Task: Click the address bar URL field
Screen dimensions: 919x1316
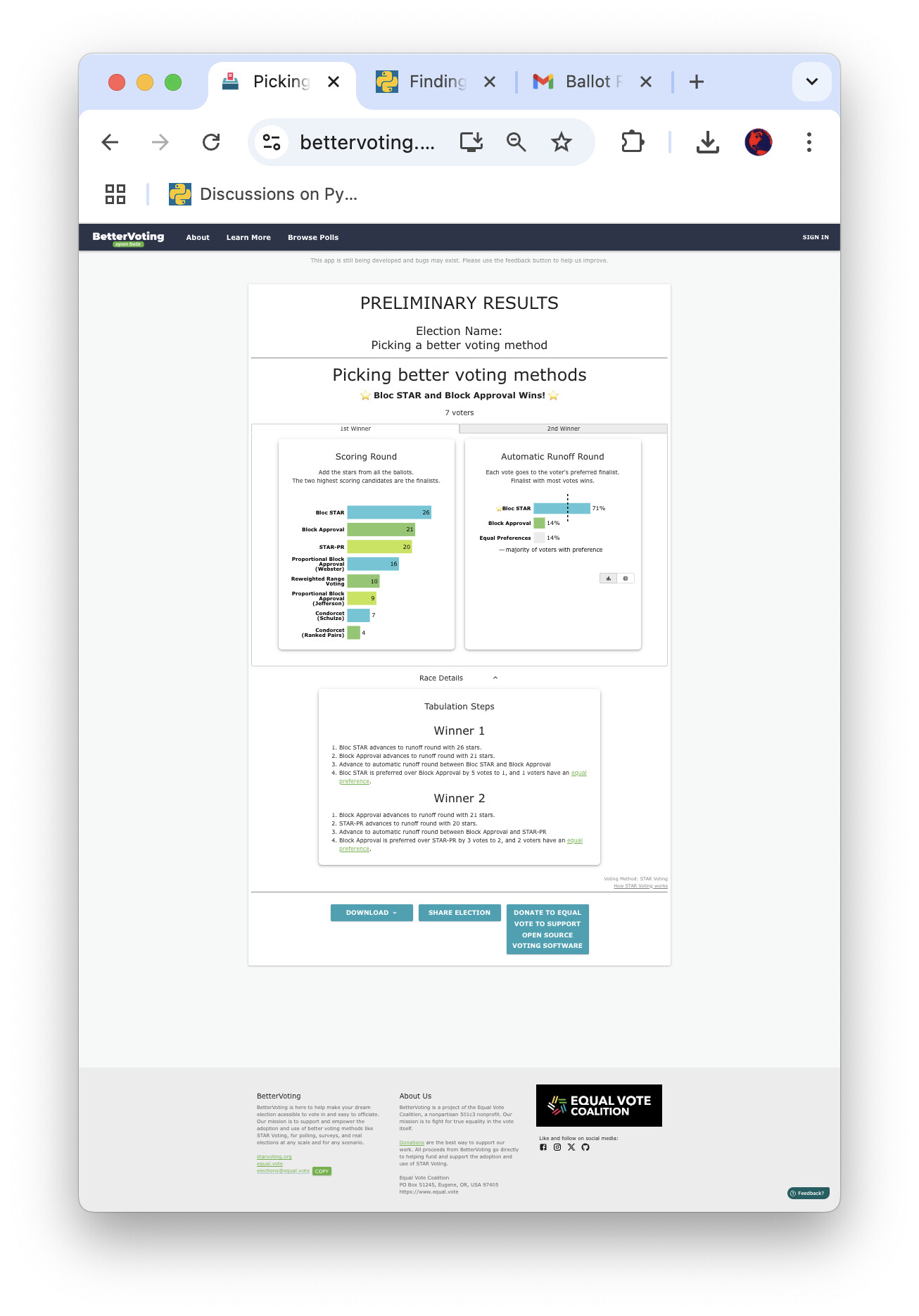Action: point(367,142)
